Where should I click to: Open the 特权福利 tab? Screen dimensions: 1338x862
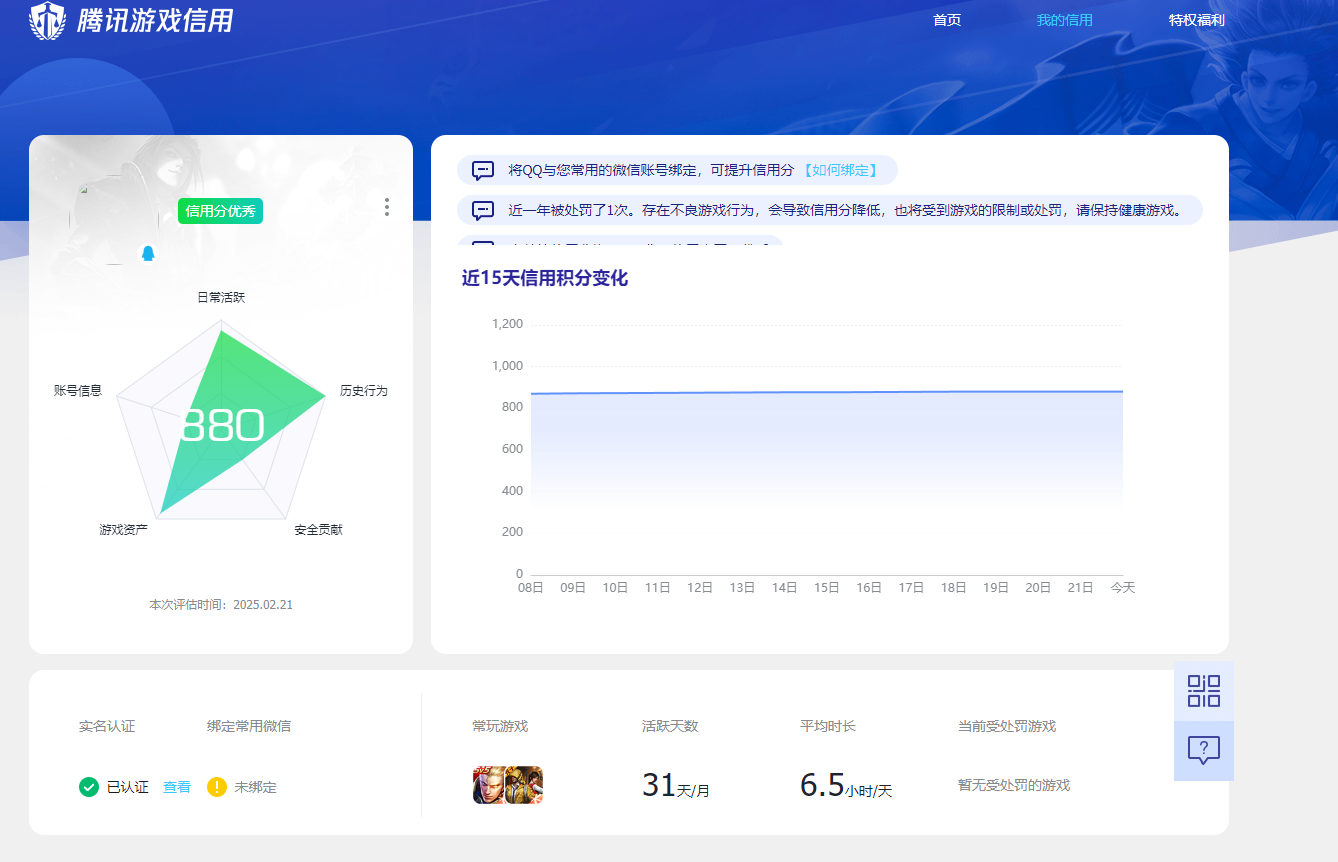[1196, 20]
